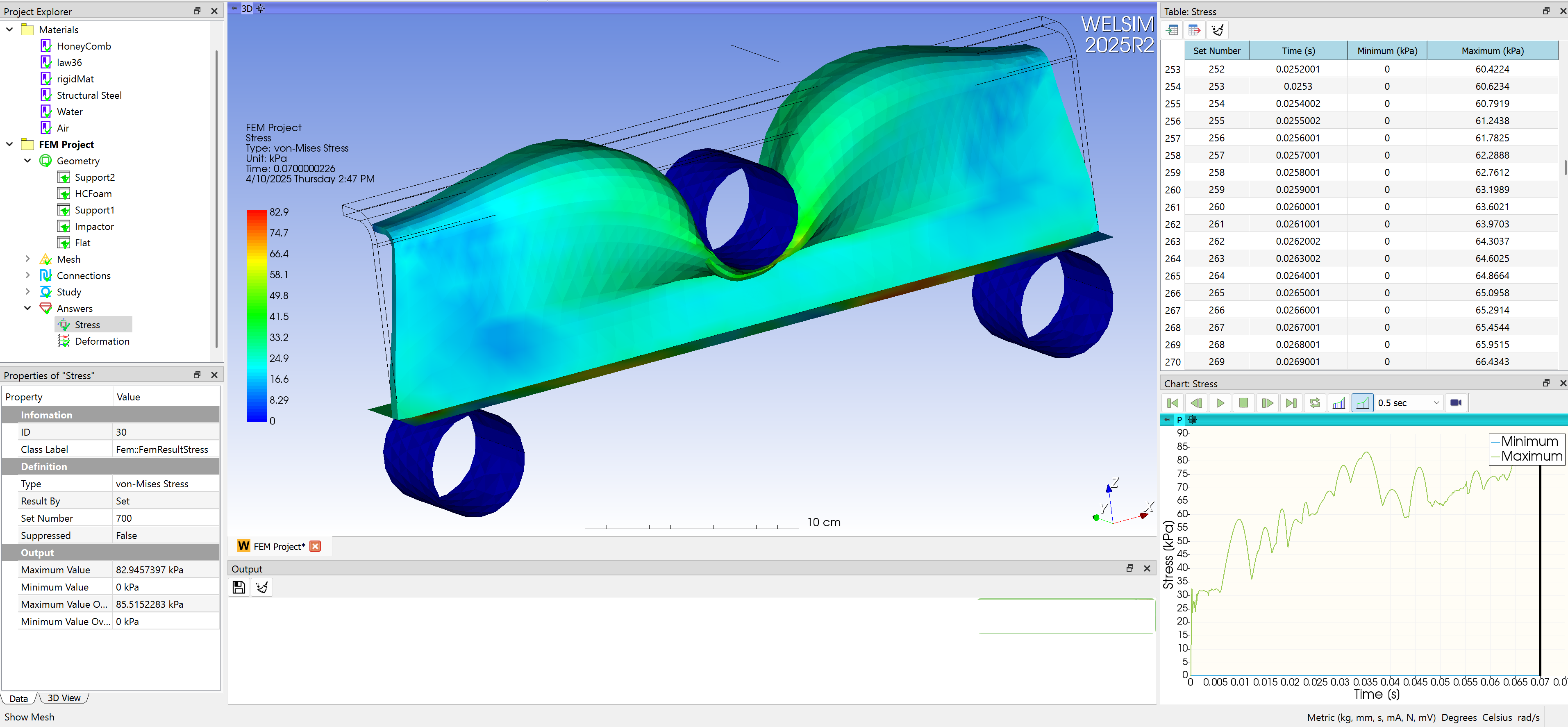The height and width of the screenshot is (727, 1568).
Task: Open the 0.5 sec duration dropdown
Action: coord(1409,402)
